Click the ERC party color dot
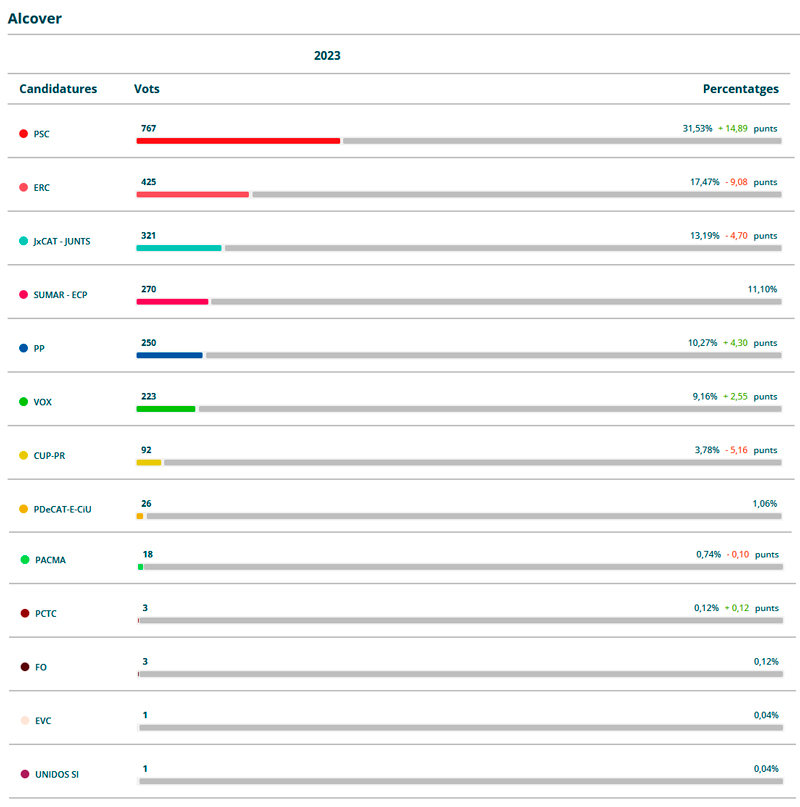This screenshot has height=807, width=800. (x=24, y=187)
